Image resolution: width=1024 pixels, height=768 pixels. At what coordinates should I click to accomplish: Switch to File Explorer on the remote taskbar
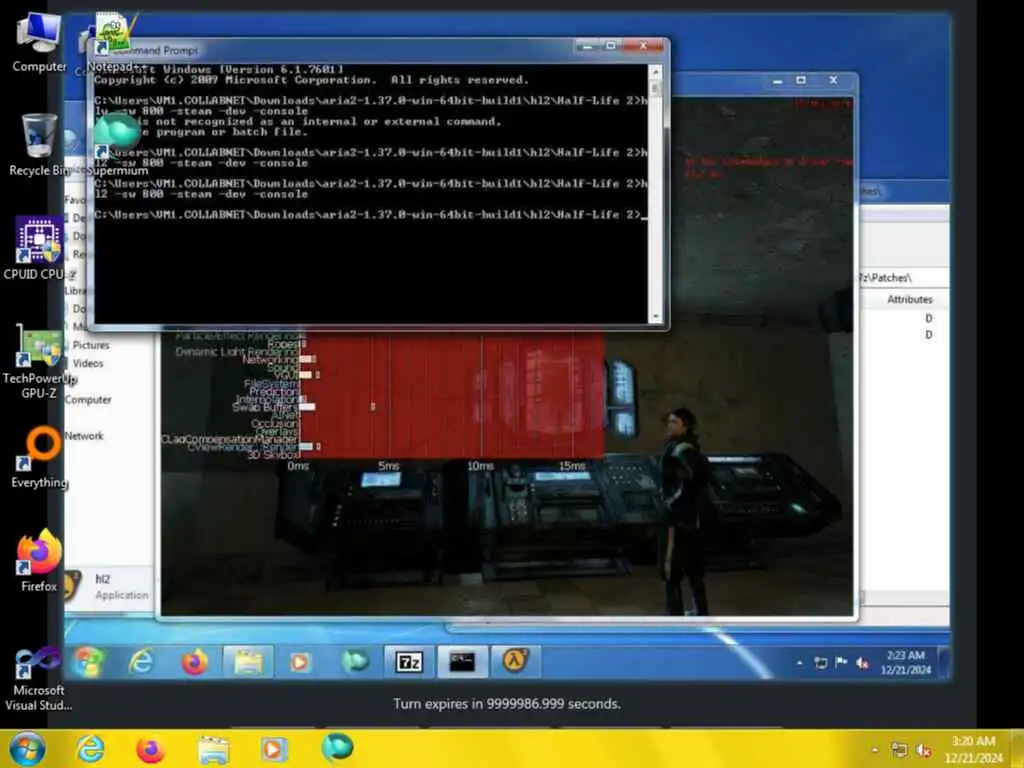248,662
